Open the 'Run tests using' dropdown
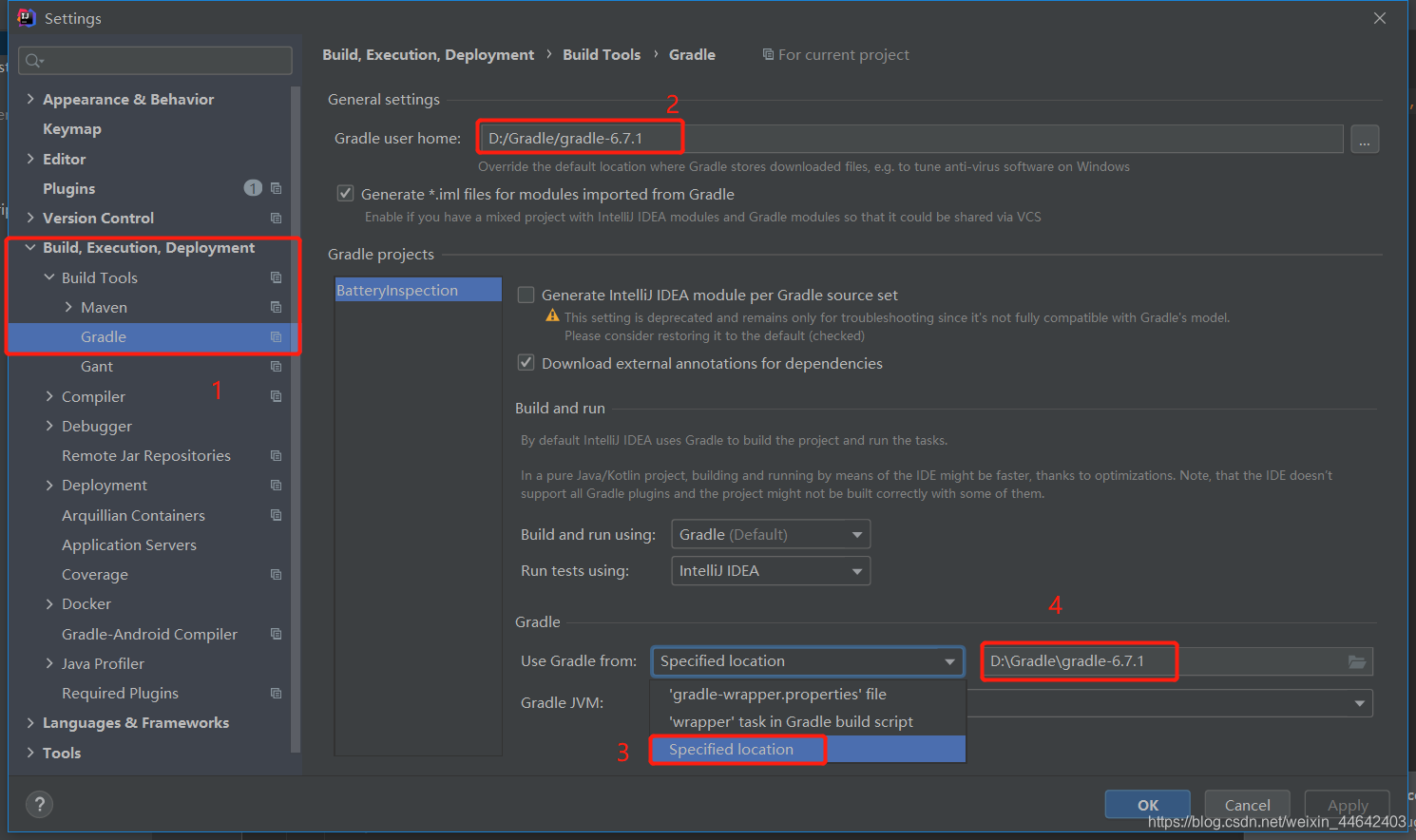Screen dimensions: 1416x840 click(771, 570)
